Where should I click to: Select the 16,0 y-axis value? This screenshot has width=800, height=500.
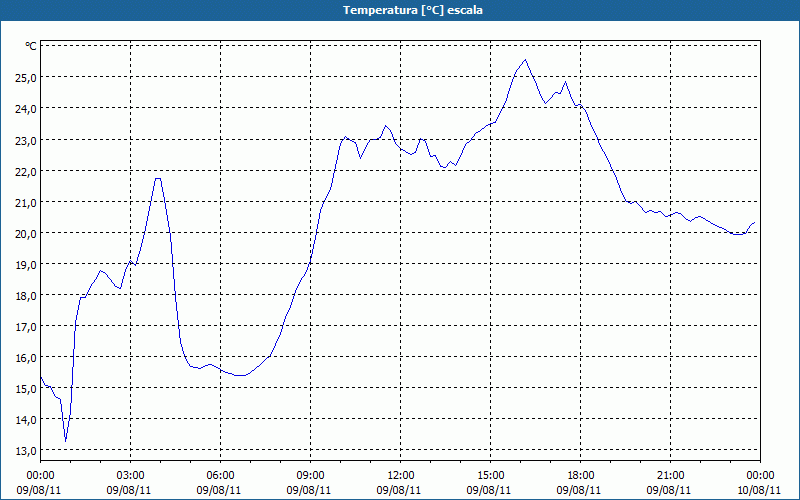click(x=26, y=358)
